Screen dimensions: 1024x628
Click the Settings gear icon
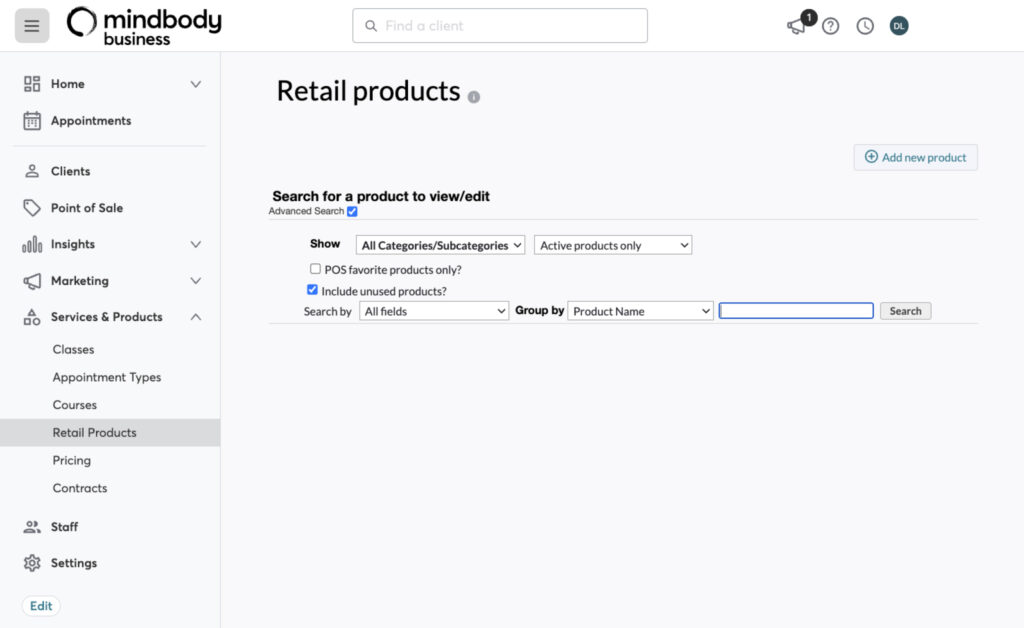pos(32,563)
